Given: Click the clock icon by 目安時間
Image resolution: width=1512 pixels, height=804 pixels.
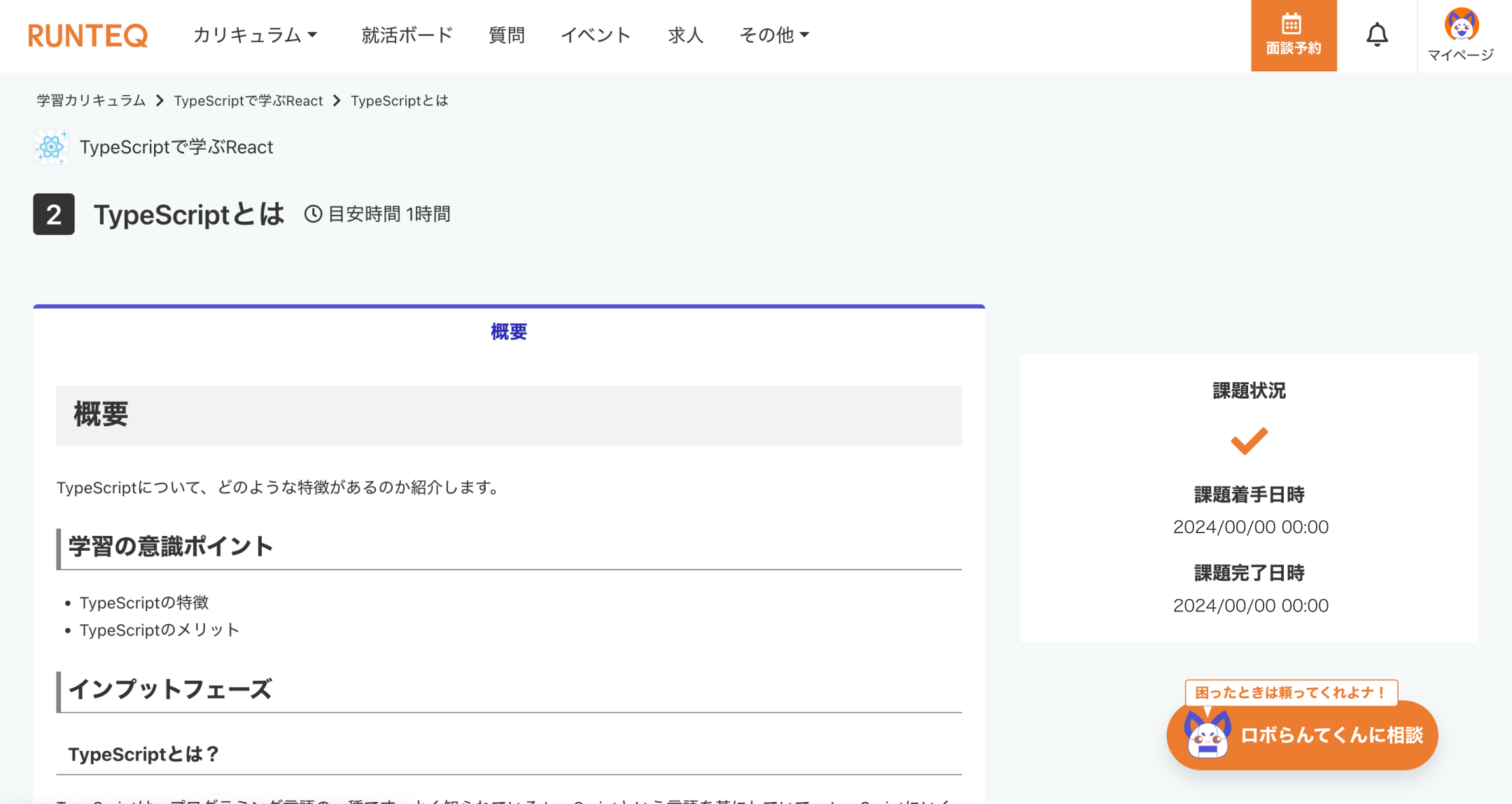Looking at the screenshot, I should [313, 214].
